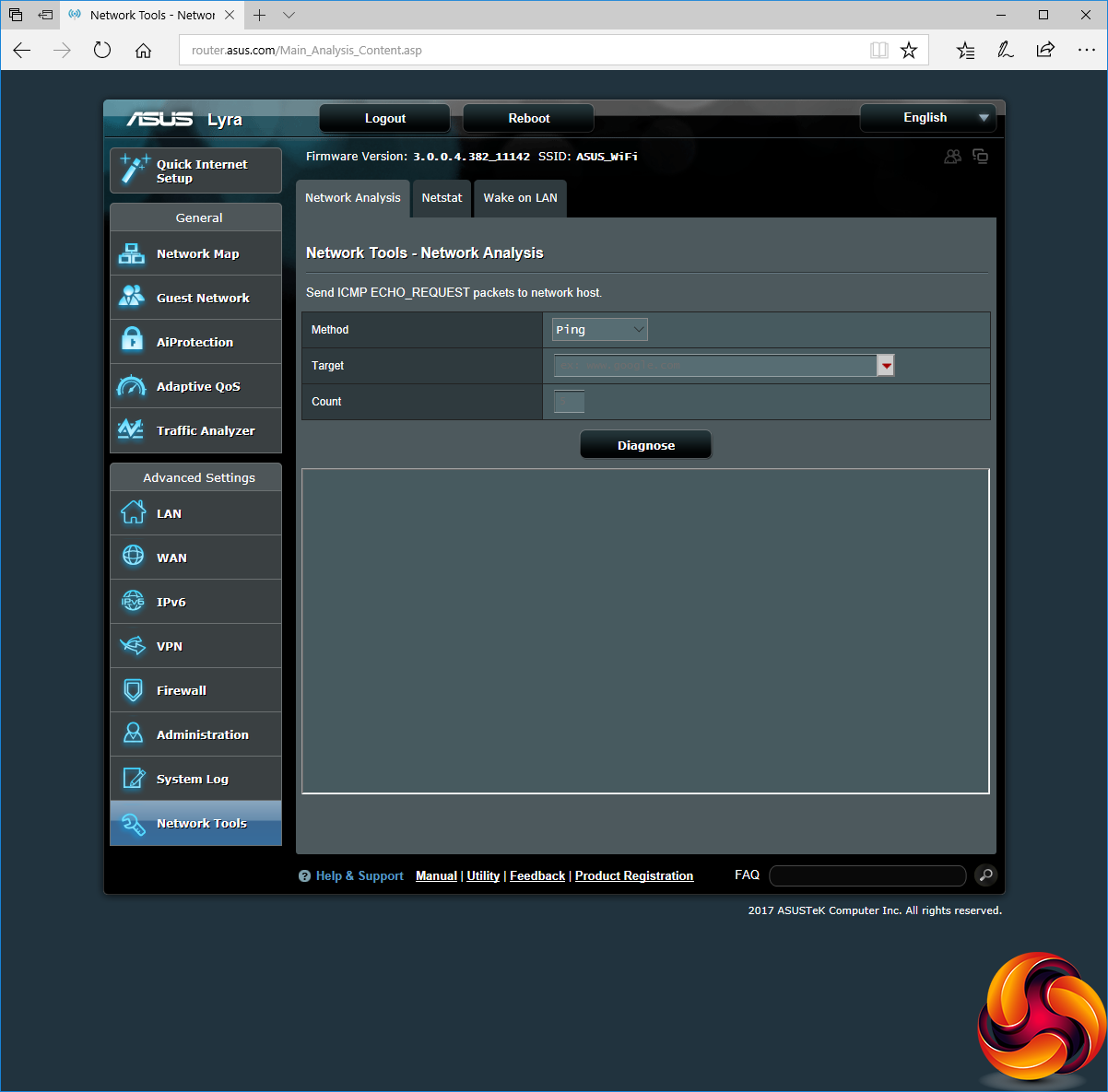
Task: Close the Network Tools browser tab
Action: (x=230, y=15)
